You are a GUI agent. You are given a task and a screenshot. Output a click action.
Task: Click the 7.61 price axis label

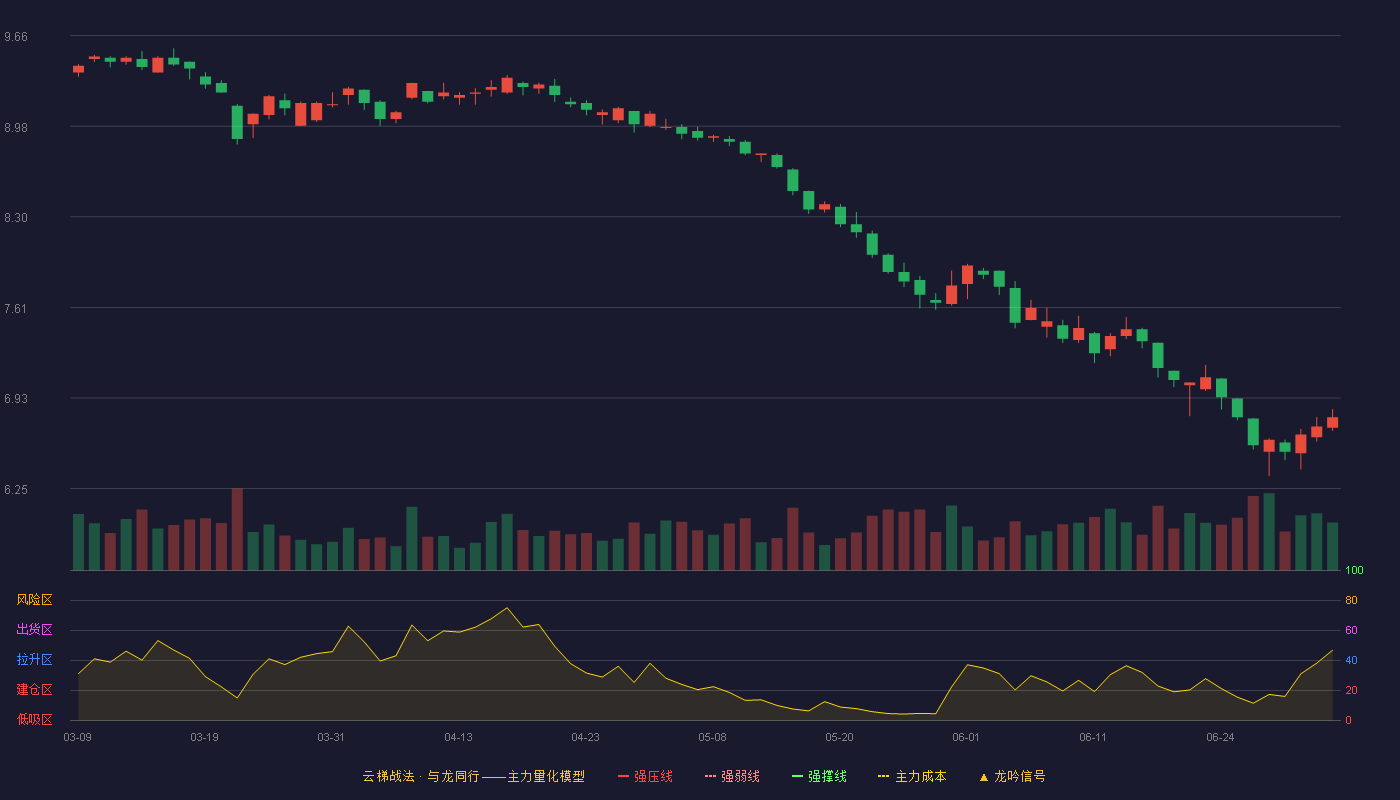[16, 308]
